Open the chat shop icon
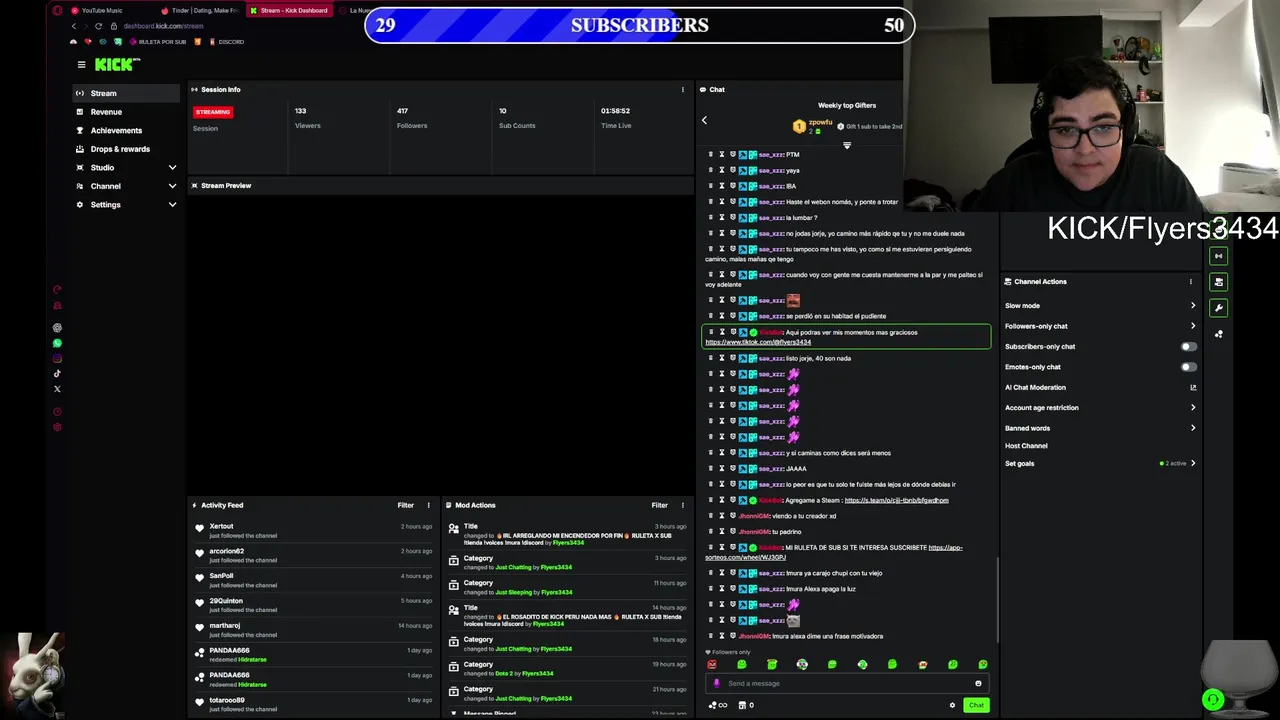1280x720 pixels. [745, 705]
